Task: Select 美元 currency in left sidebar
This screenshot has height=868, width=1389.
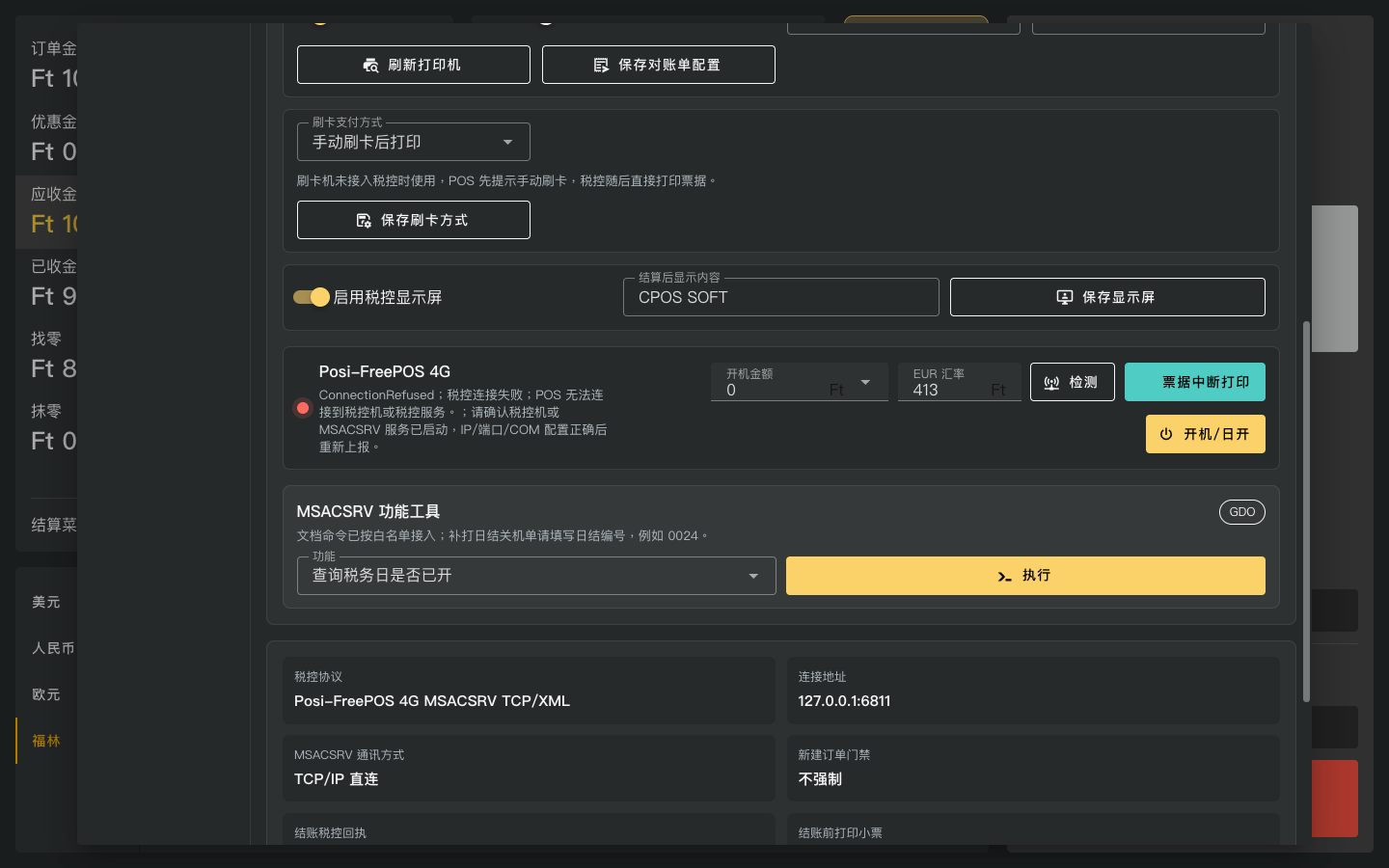Action: (x=46, y=602)
